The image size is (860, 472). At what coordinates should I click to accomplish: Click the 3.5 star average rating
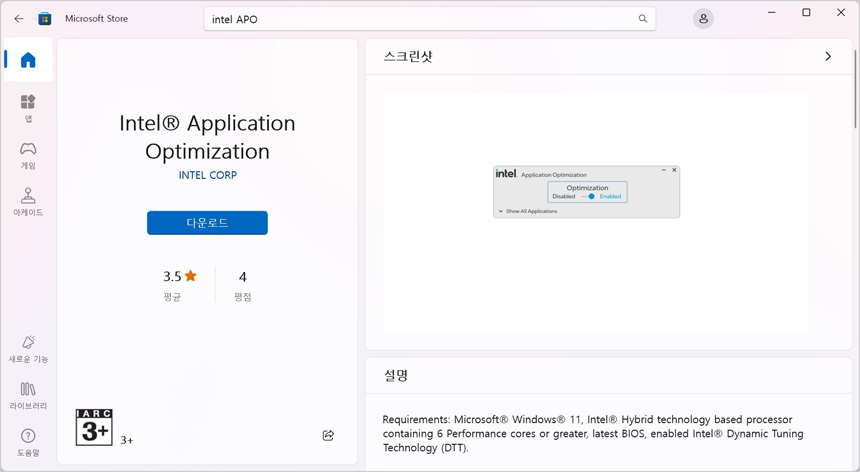(180, 277)
